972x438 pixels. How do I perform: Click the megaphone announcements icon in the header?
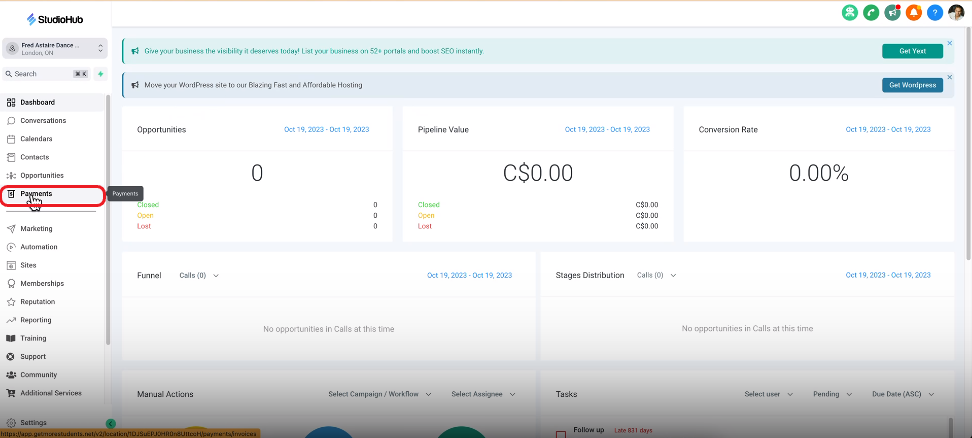coord(893,12)
